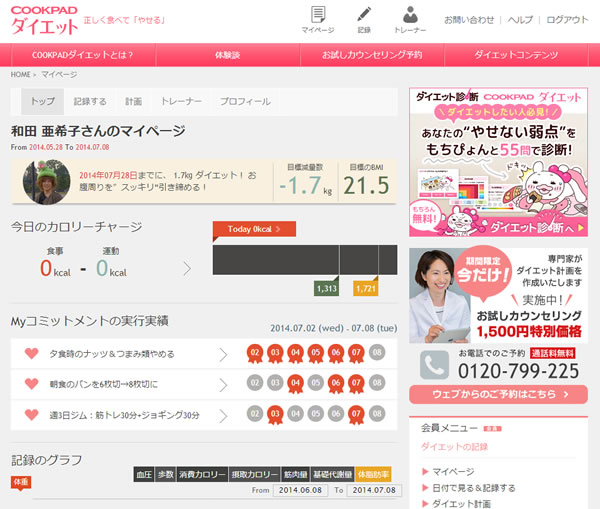Click the ログアウト link

pos(567,20)
